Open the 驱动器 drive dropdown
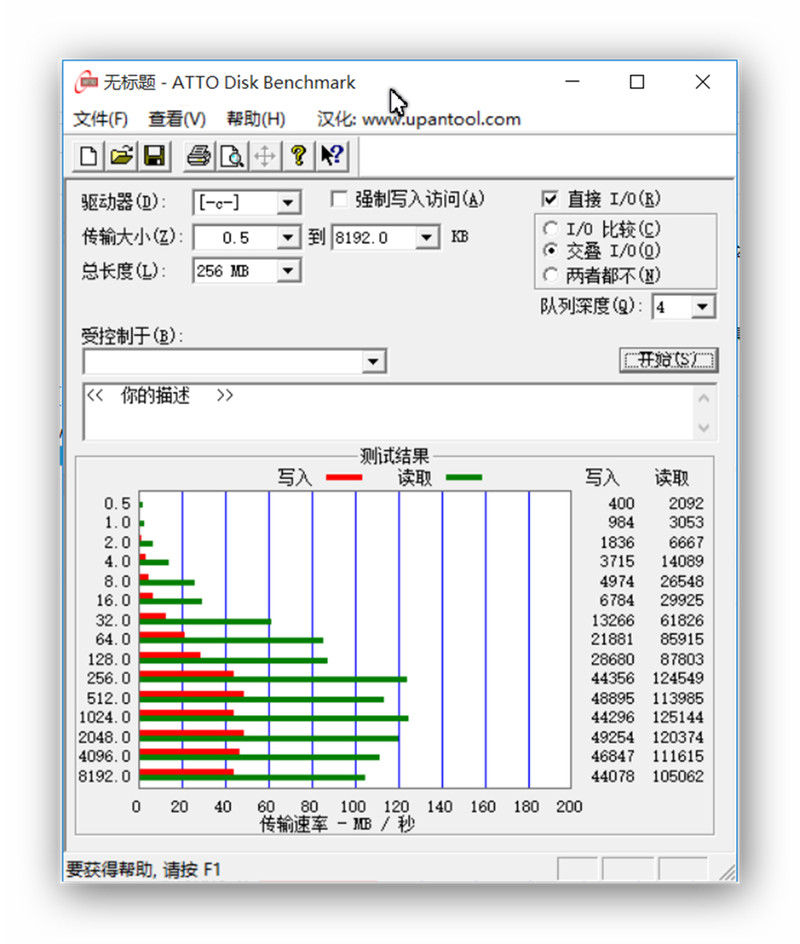The height and width of the screenshot is (944, 800). 288,202
